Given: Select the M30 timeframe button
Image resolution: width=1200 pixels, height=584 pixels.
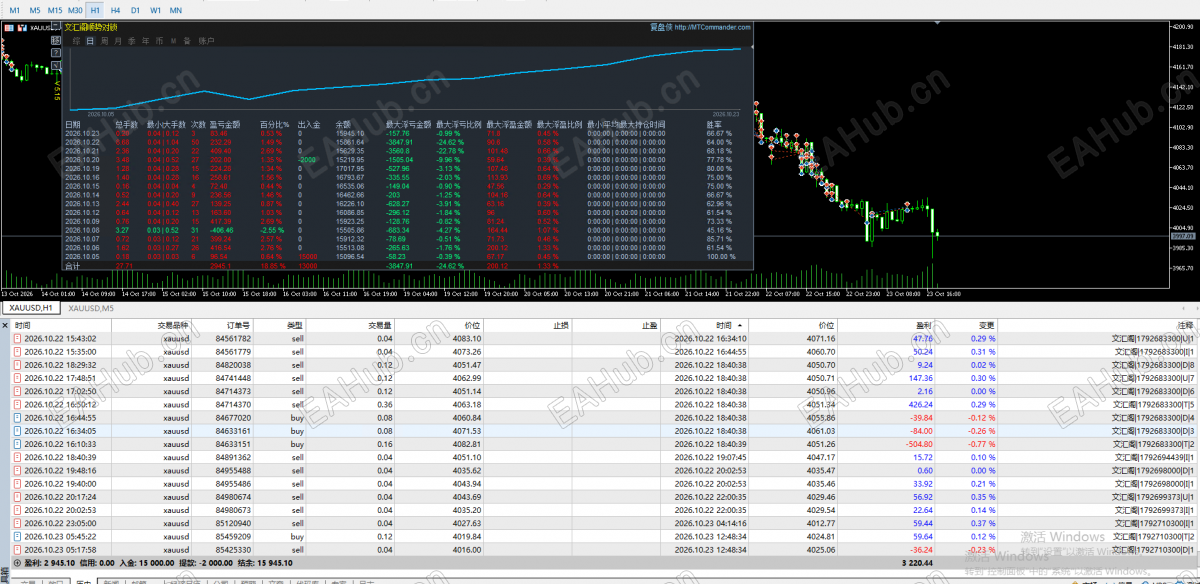Looking at the screenshot, I should 76,10.
